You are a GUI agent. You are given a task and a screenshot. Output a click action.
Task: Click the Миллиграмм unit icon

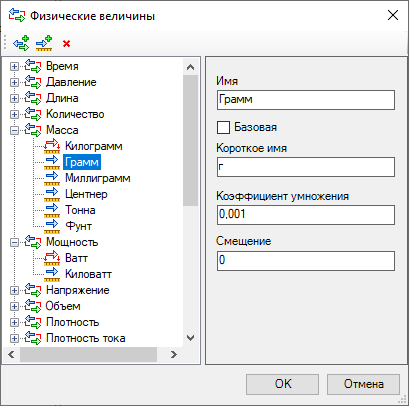click(x=52, y=178)
